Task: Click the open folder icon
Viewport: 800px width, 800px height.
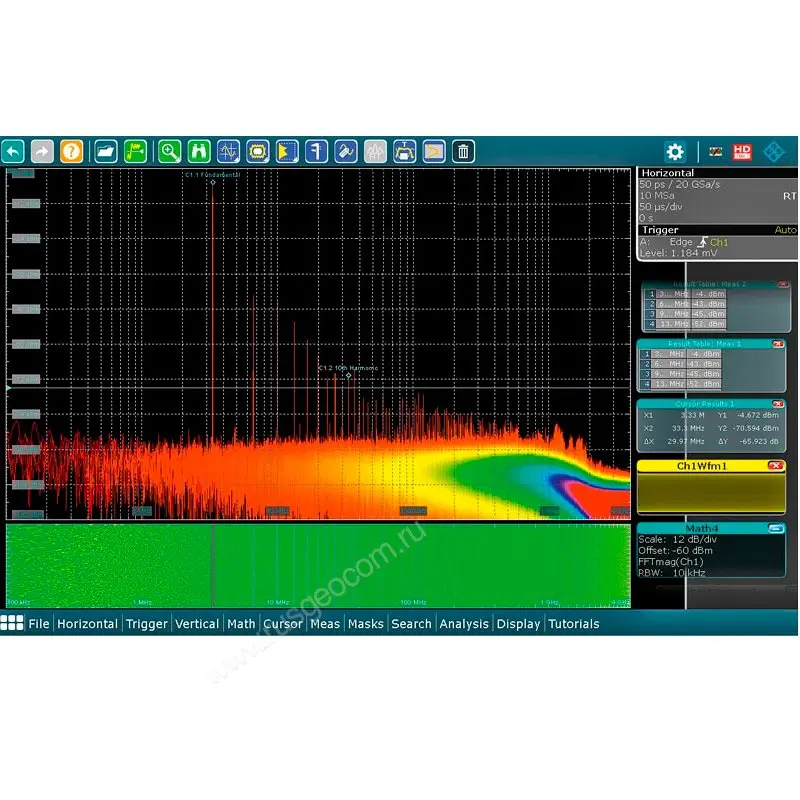Action: click(104, 151)
